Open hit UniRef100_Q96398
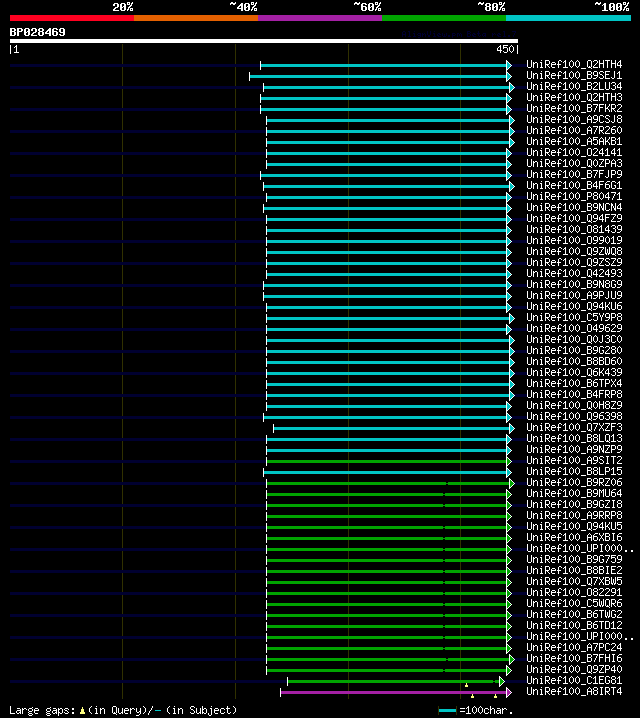 pos(574,416)
